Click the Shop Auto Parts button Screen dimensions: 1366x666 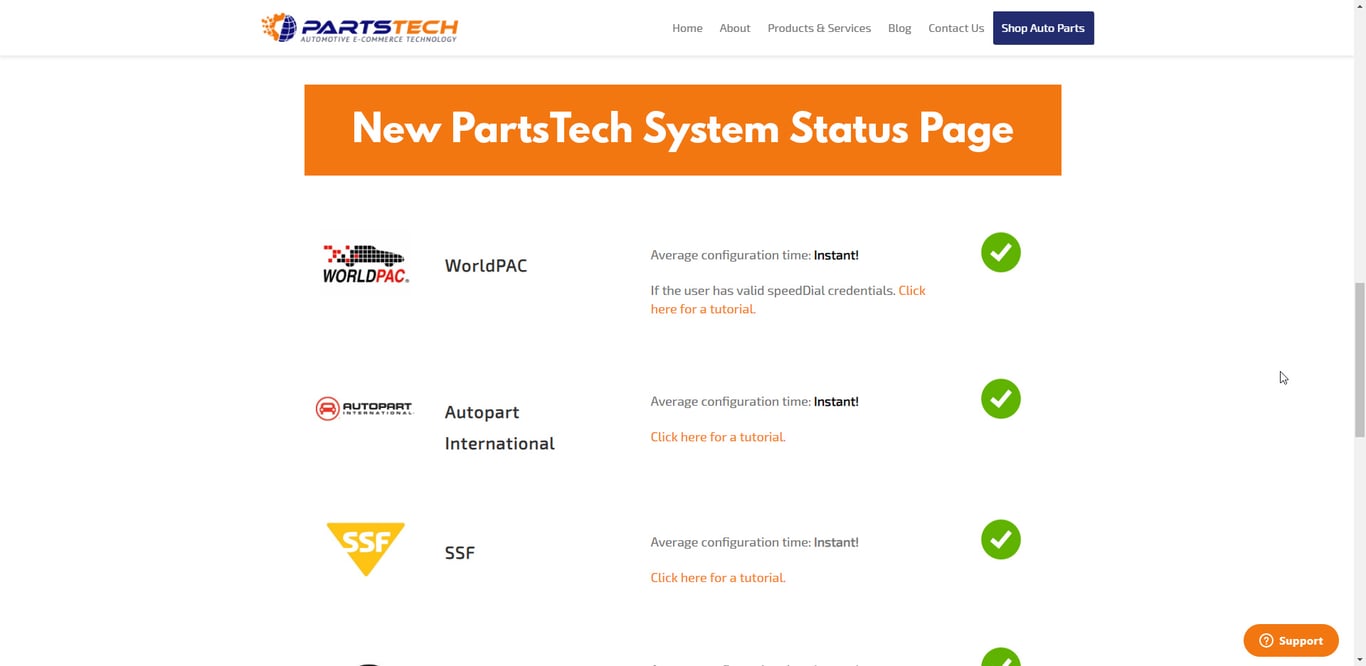[x=1043, y=28]
